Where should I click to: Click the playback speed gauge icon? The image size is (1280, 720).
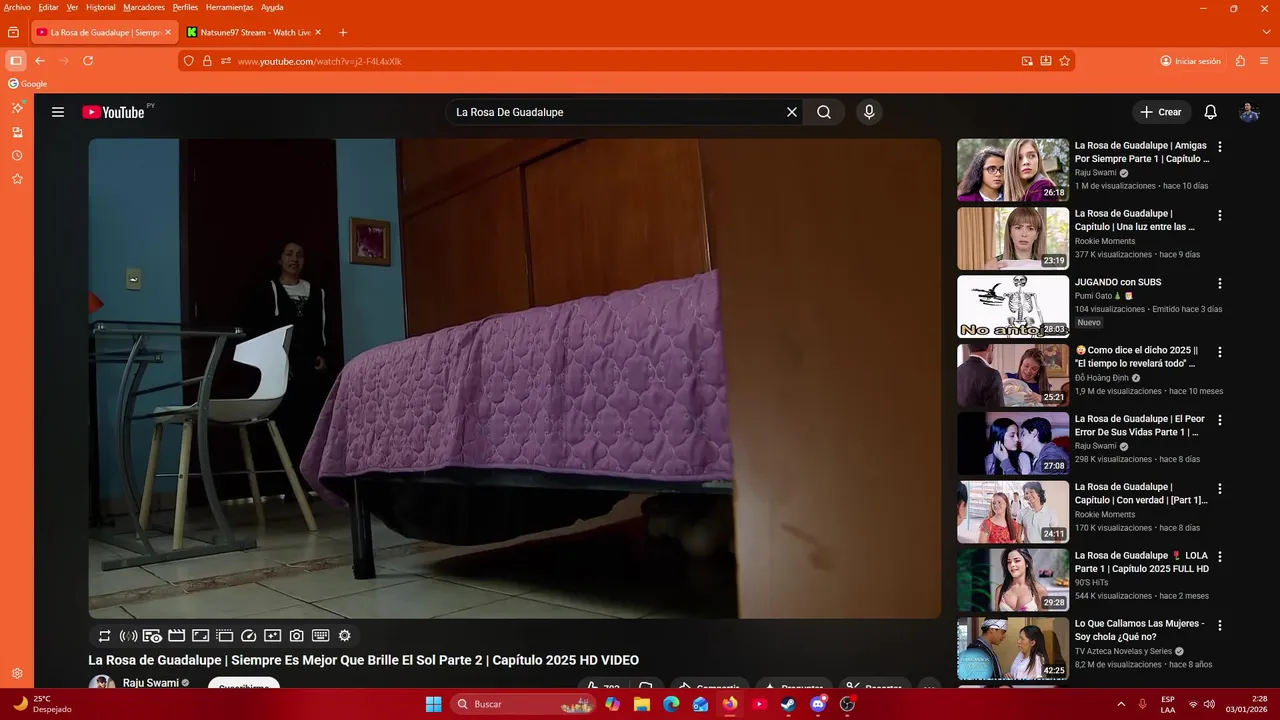[249, 636]
